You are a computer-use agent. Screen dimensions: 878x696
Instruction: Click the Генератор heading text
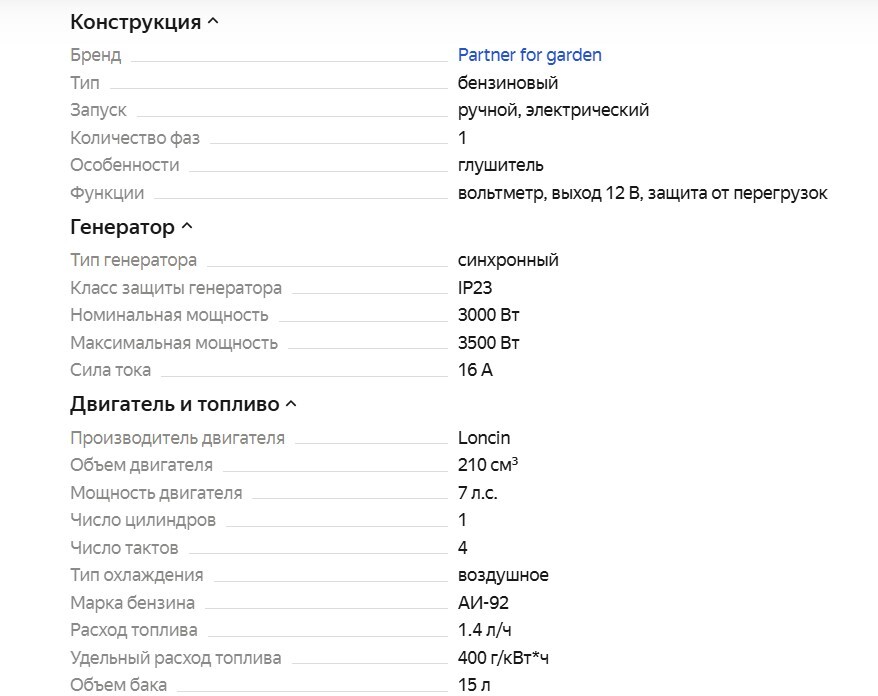point(122,228)
